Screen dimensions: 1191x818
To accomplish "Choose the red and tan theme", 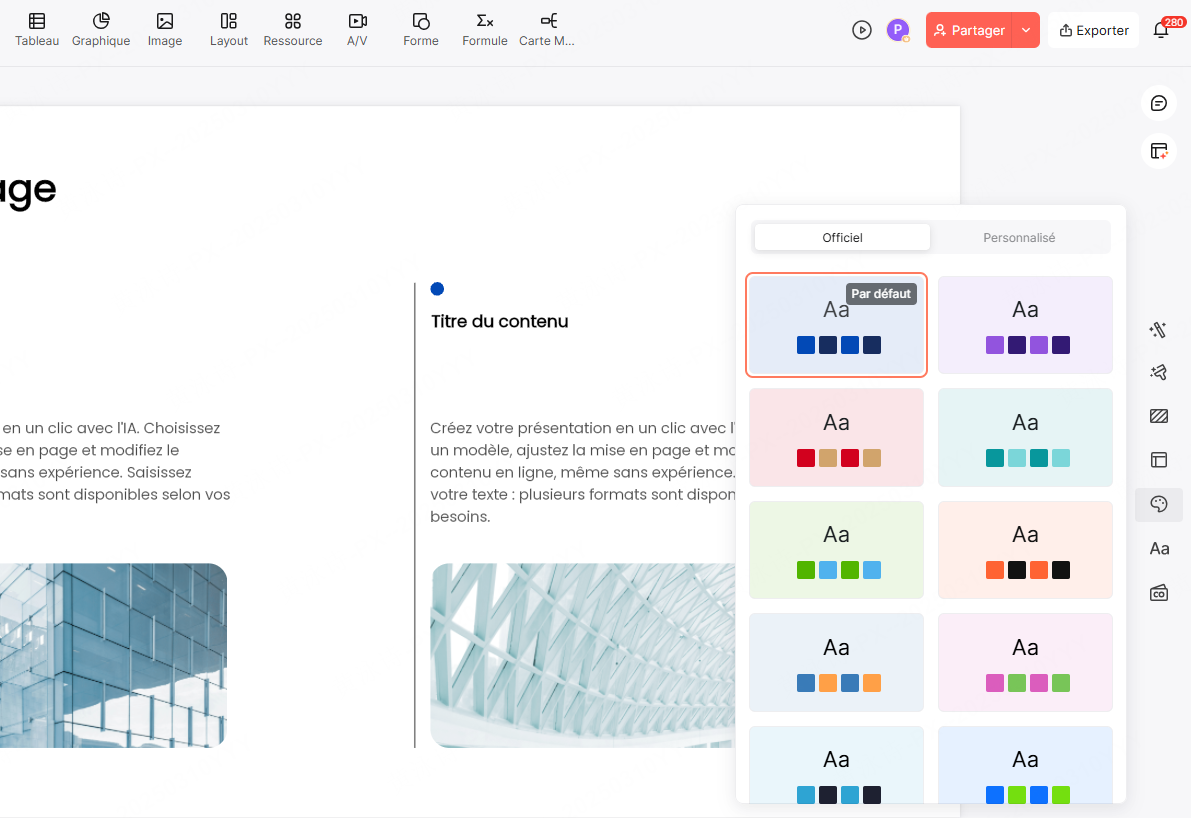I will point(836,437).
